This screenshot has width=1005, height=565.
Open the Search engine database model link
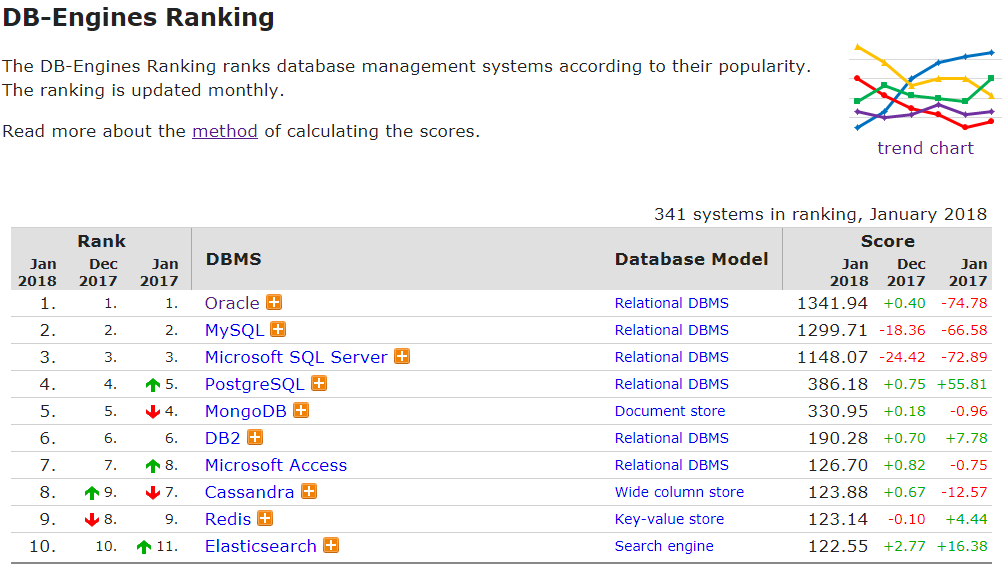pos(664,546)
